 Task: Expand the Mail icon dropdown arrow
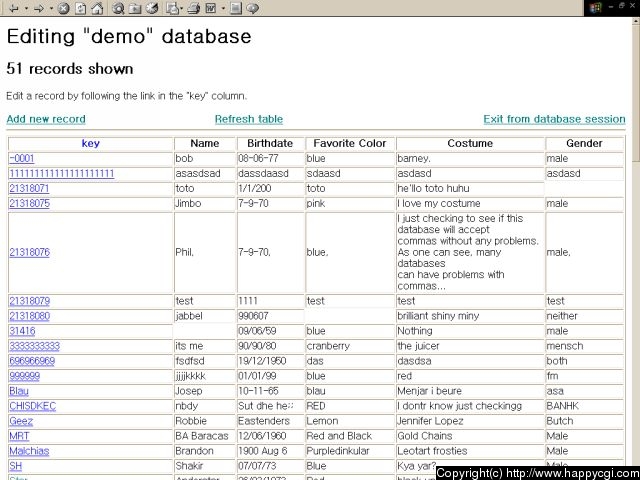(181, 8)
